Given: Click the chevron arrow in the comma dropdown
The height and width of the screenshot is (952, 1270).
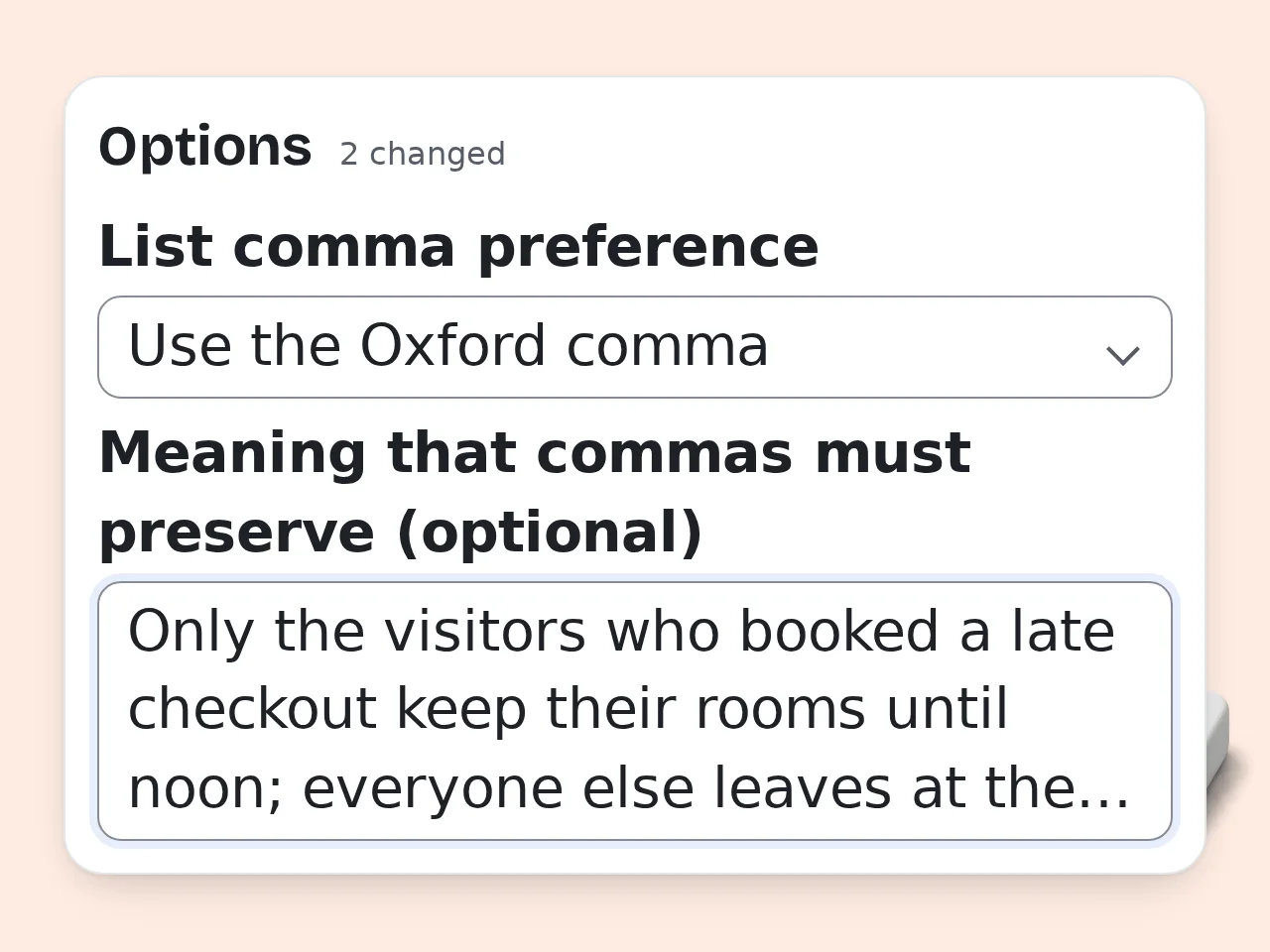Looking at the screenshot, I should pyautogui.click(x=1122, y=355).
